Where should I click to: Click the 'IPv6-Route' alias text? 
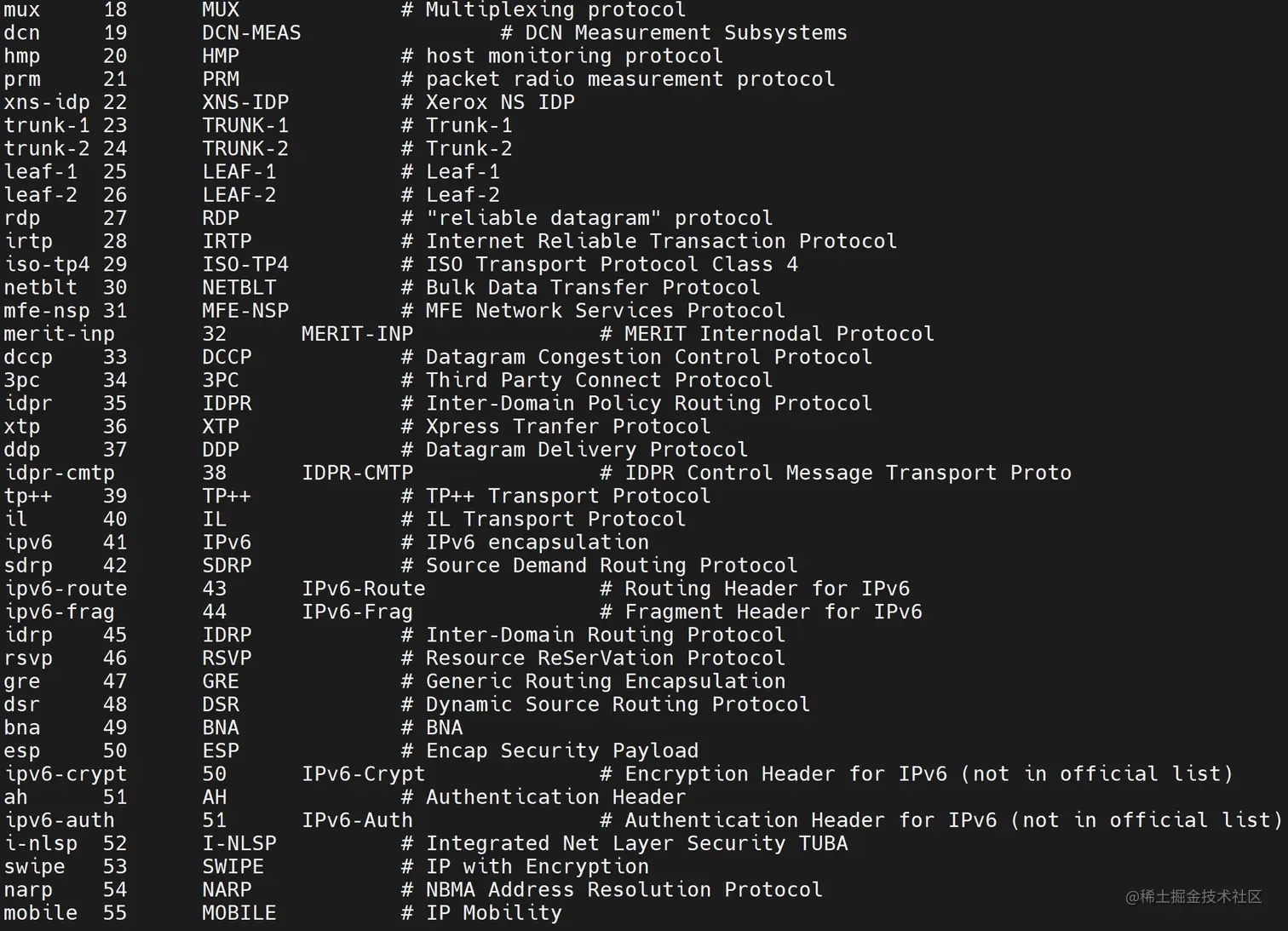point(363,589)
